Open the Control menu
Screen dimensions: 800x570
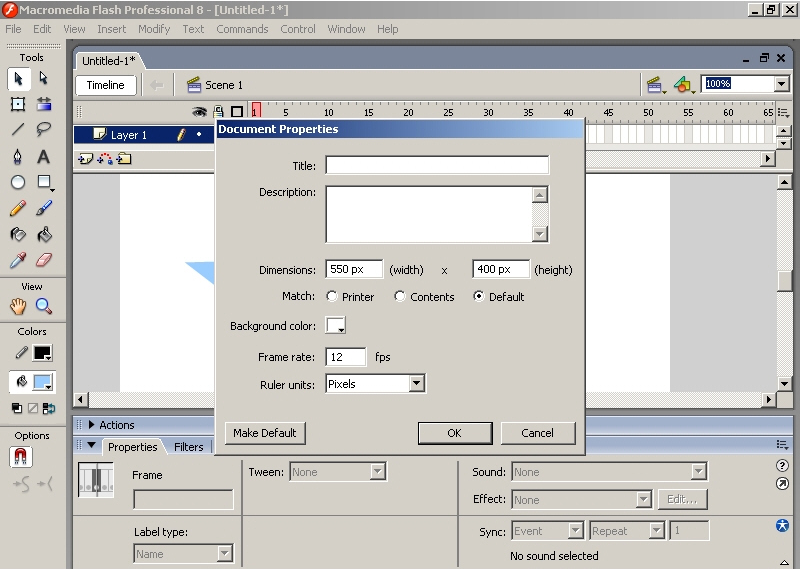(x=298, y=29)
